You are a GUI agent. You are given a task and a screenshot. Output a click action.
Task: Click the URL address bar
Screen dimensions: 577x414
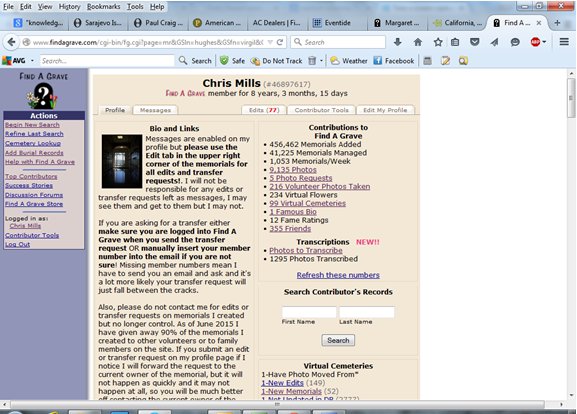pyautogui.click(x=147, y=42)
